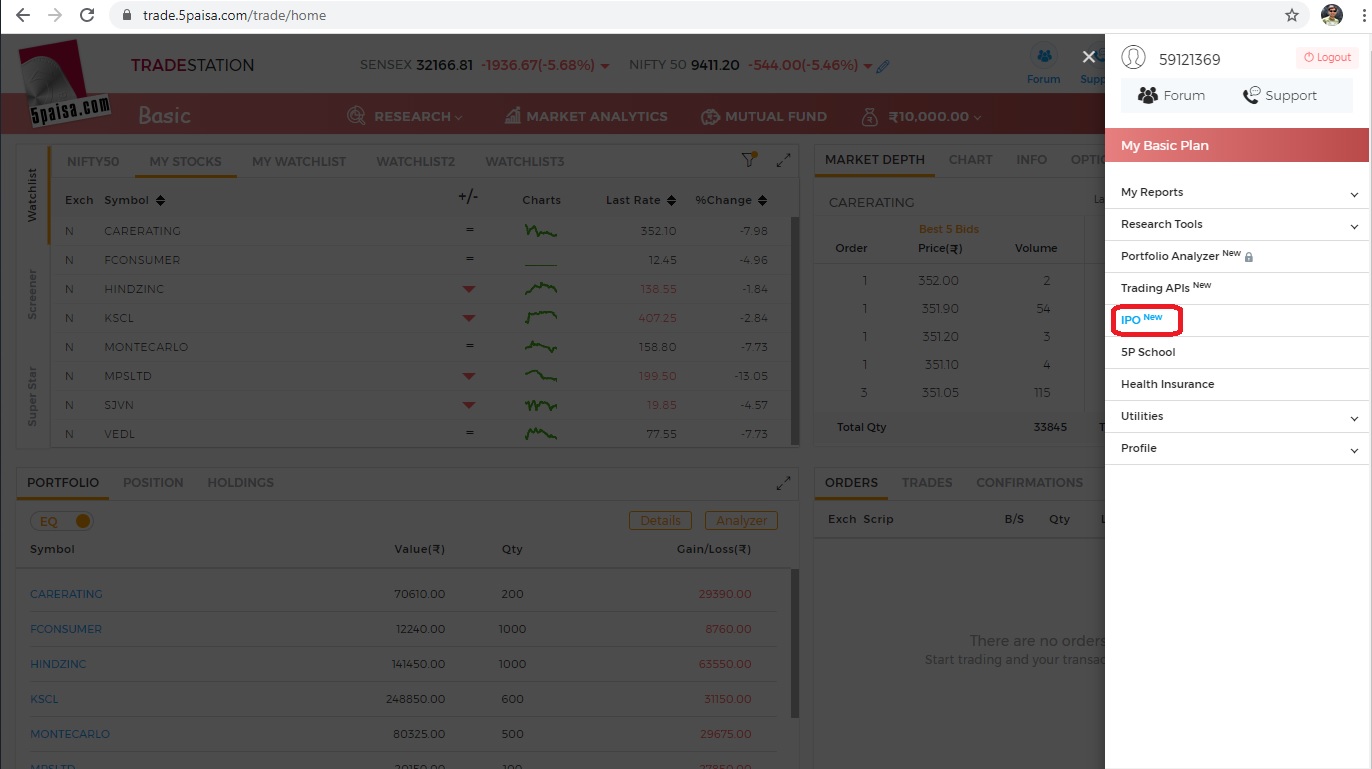The width and height of the screenshot is (1372, 769).
Task: Switch to WATCHLIST3 tab
Action: (x=525, y=161)
